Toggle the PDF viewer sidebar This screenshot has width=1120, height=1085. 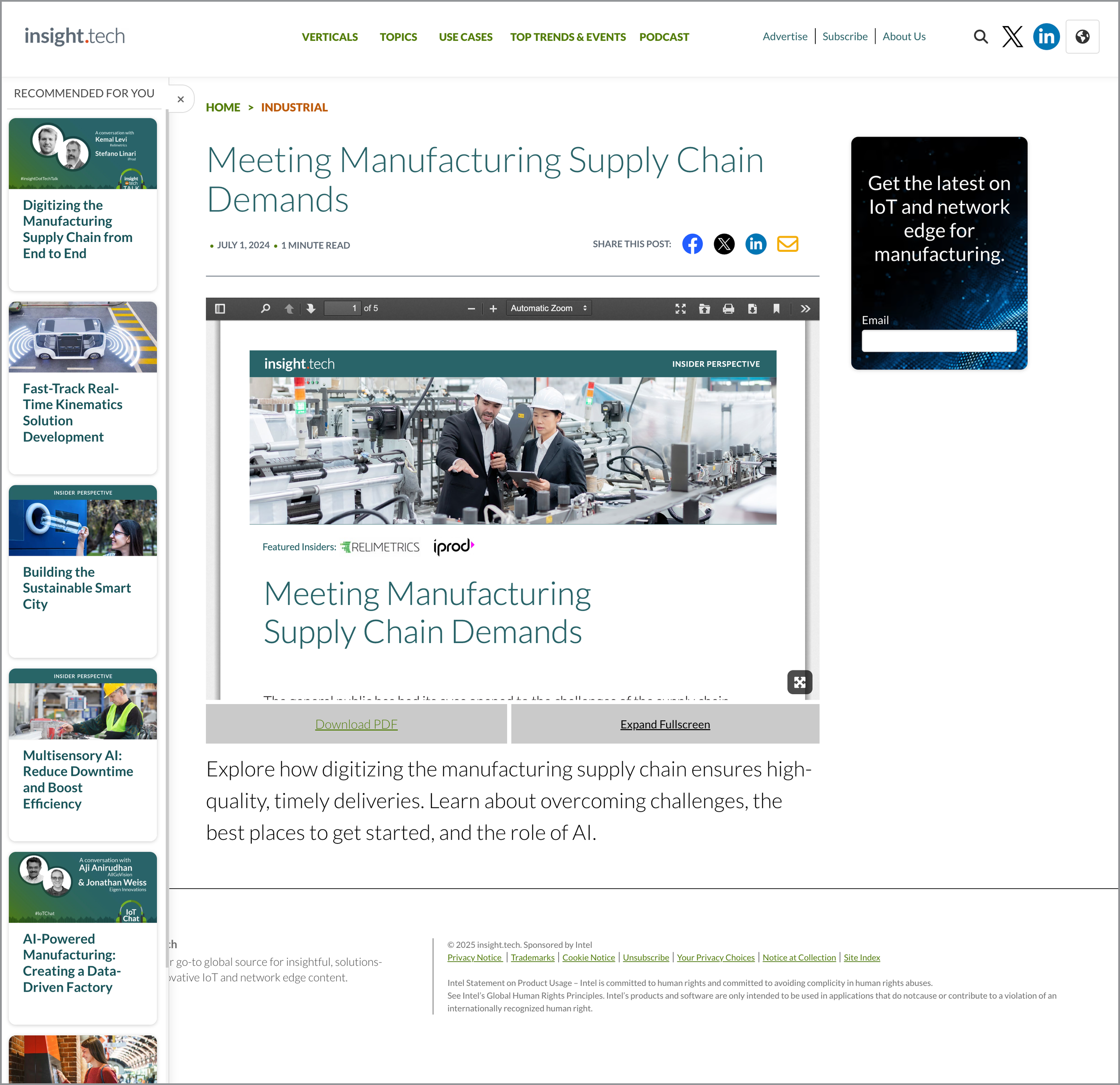220,309
